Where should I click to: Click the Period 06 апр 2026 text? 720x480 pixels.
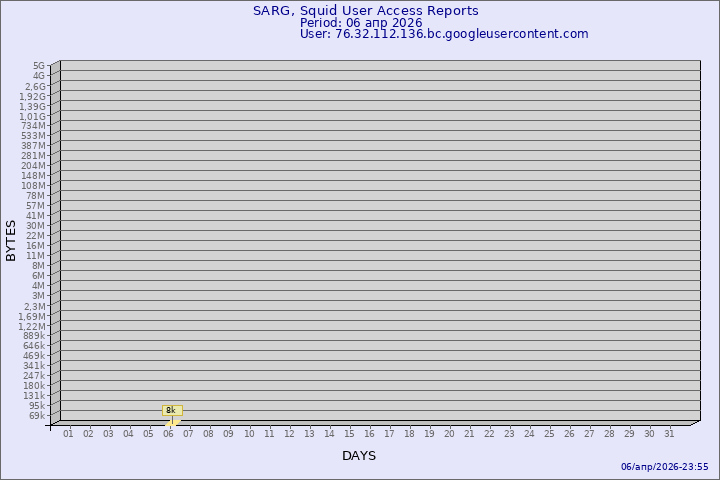point(361,23)
